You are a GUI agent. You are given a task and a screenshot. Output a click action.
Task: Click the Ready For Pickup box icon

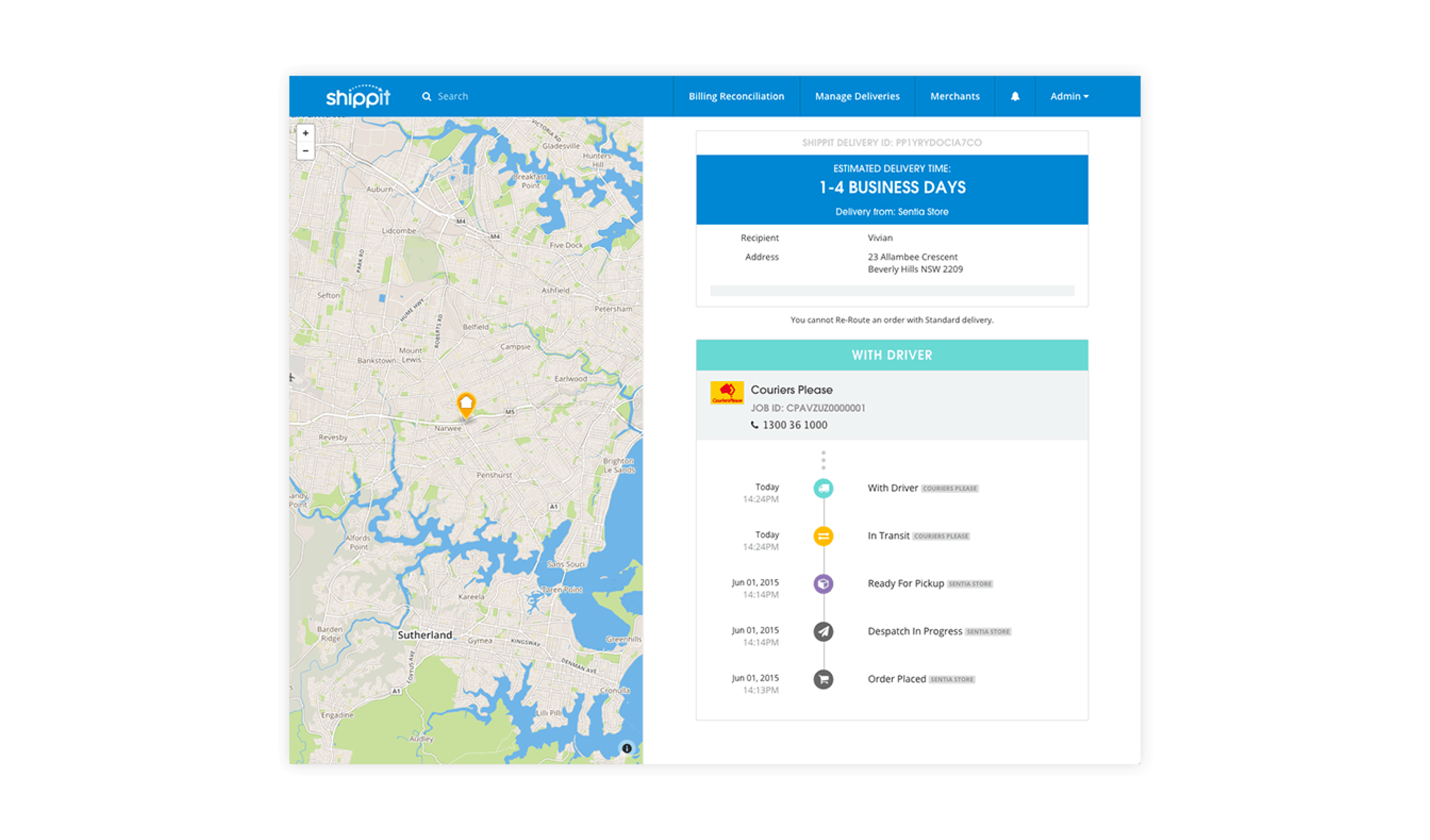click(823, 584)
